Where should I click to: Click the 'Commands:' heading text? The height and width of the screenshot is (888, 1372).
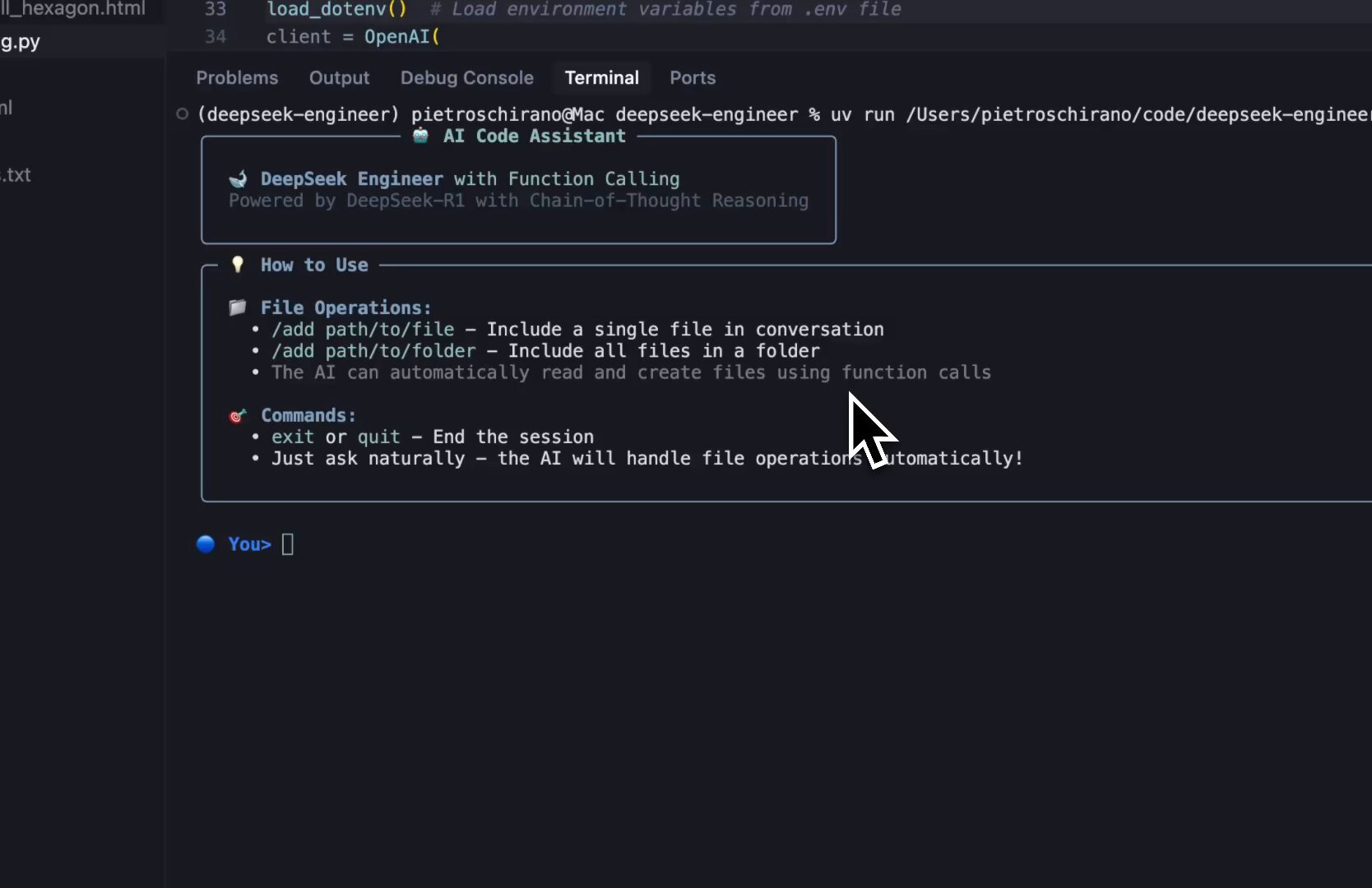point(308,415)
